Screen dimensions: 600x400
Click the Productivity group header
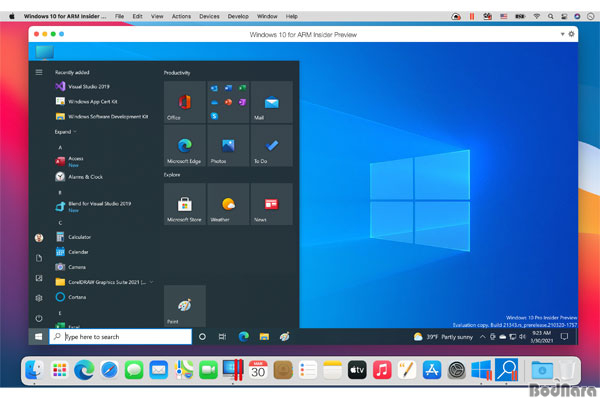point(177,73)
